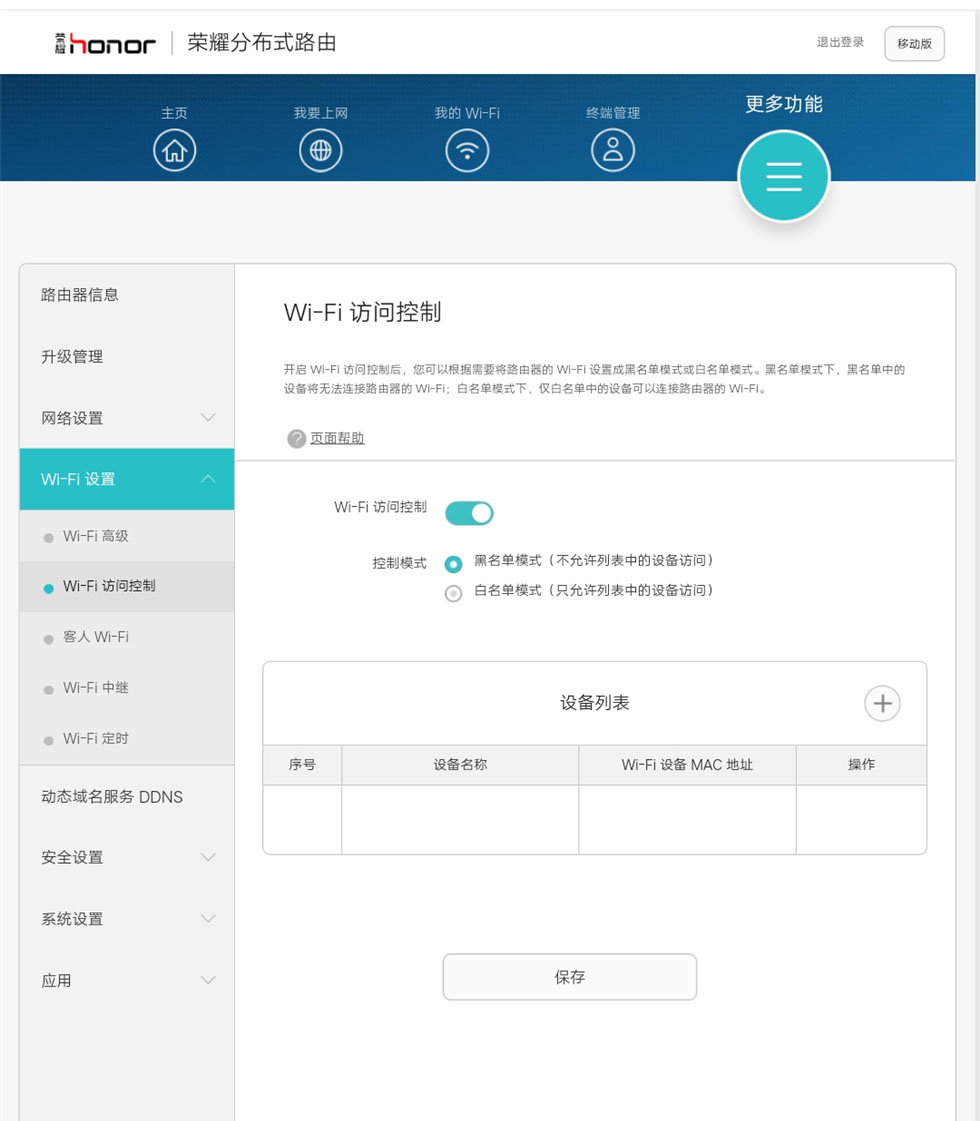Select blacklist mode (黑名单模式) radio button

tap(453, 564)
